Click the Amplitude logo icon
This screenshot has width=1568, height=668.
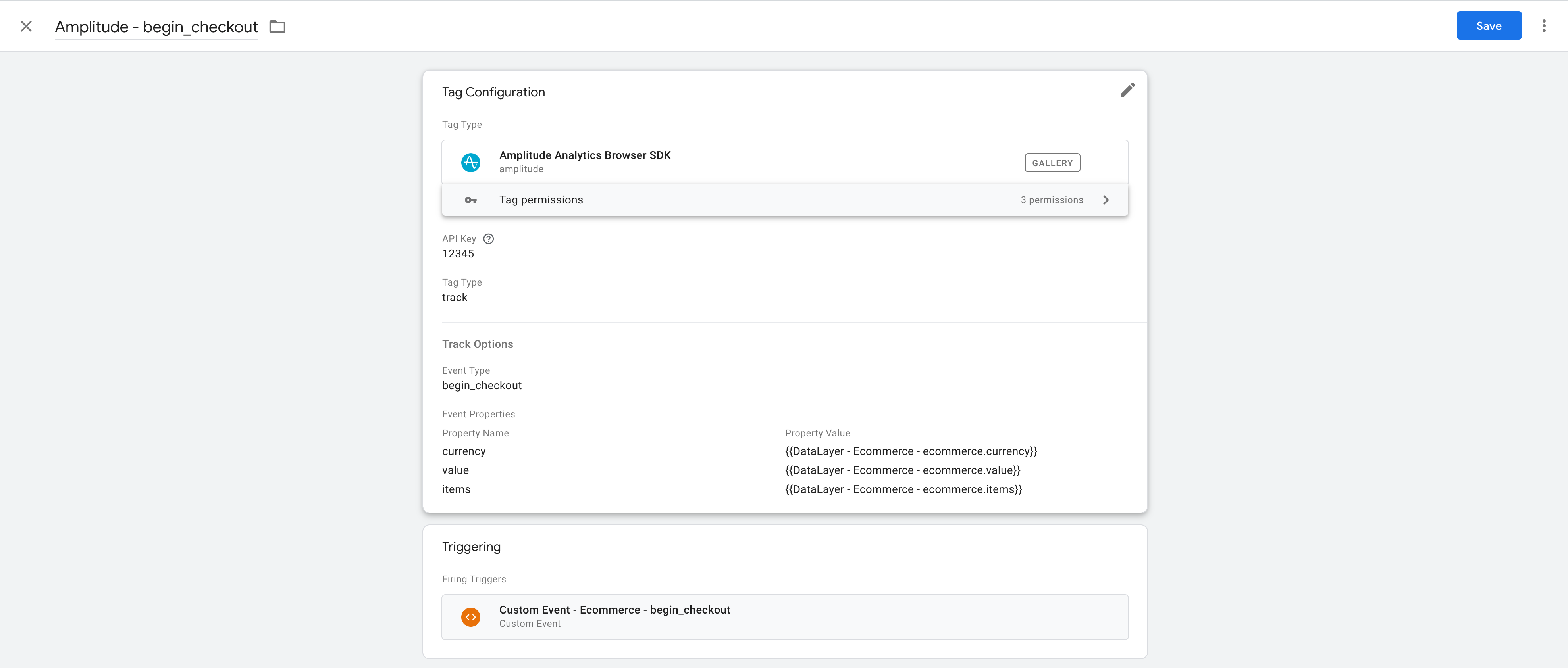pyautogui.click(x=470, y=162)
